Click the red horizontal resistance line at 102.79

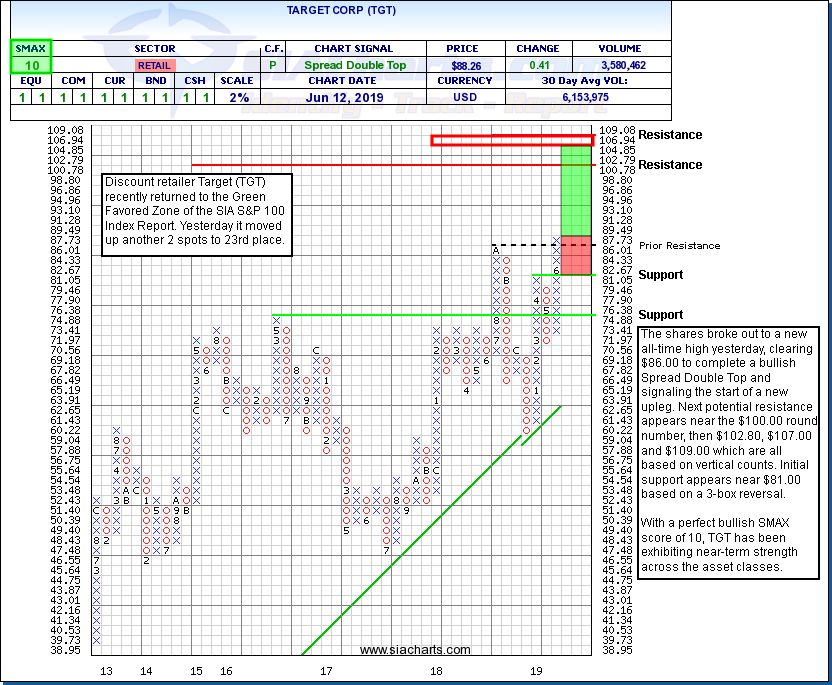(380, 164)
